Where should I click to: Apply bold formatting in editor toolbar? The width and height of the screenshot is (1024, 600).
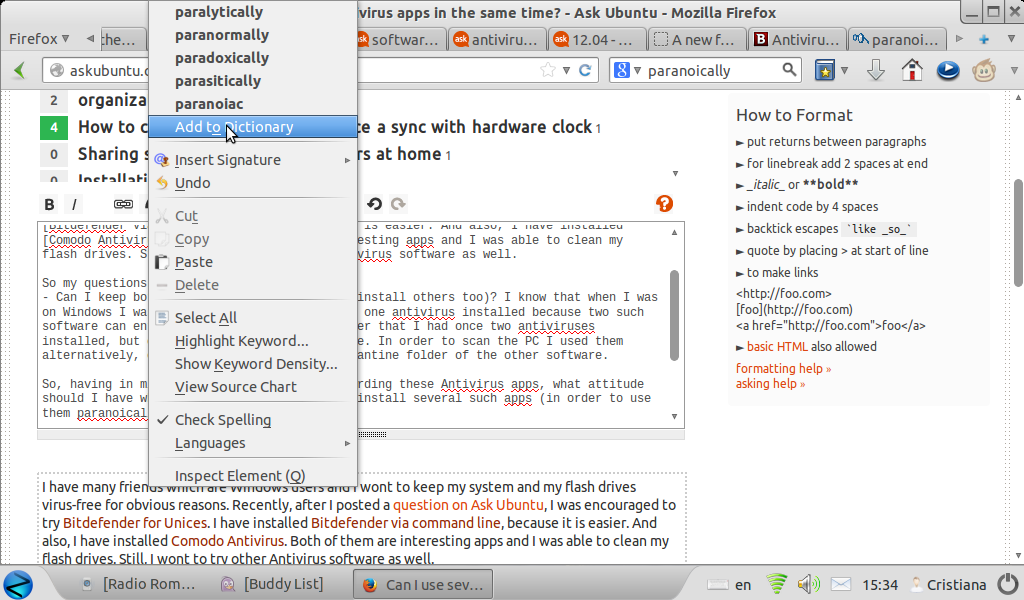[49, 204]
